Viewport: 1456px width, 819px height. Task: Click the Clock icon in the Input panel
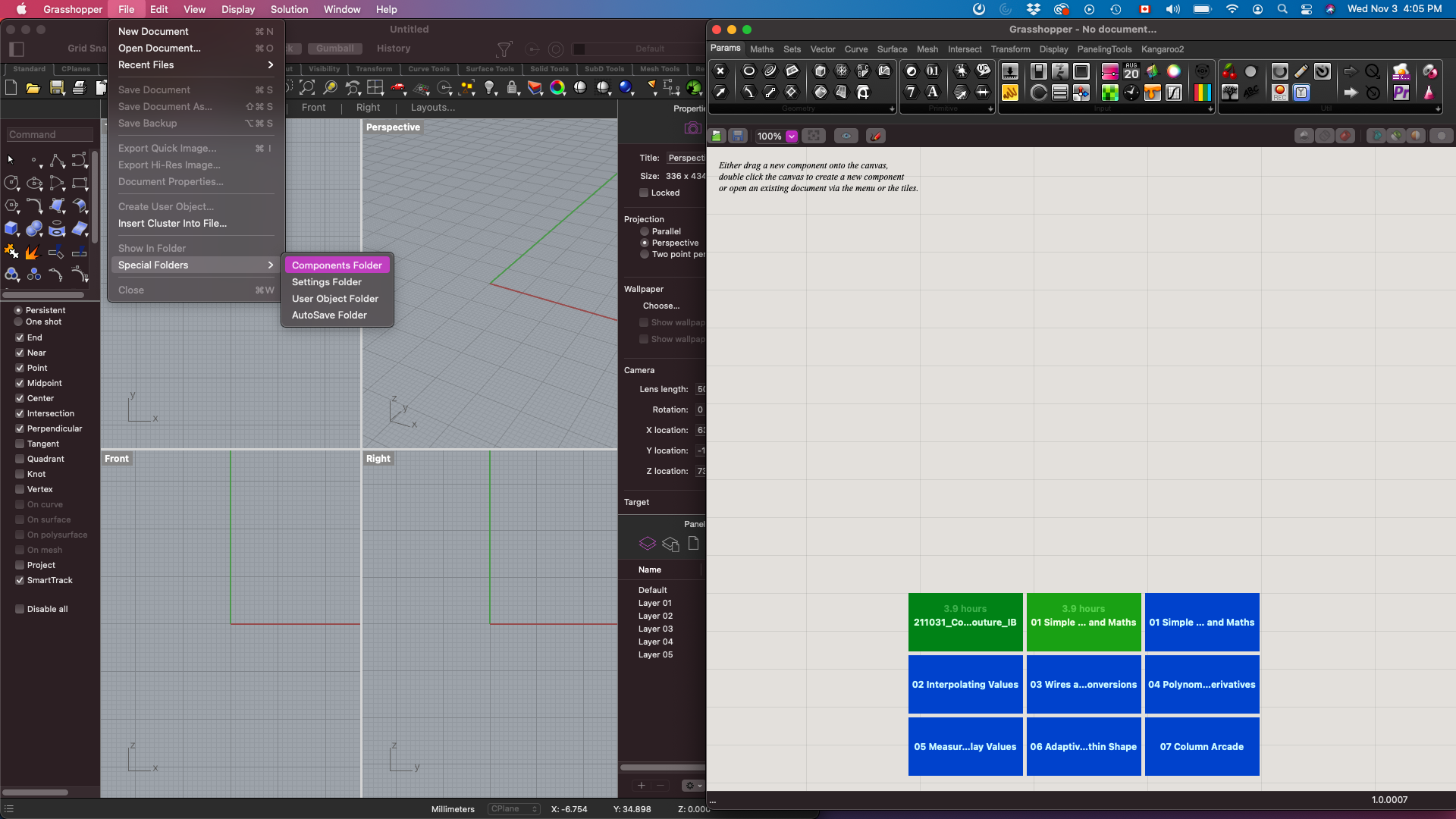1131,93
